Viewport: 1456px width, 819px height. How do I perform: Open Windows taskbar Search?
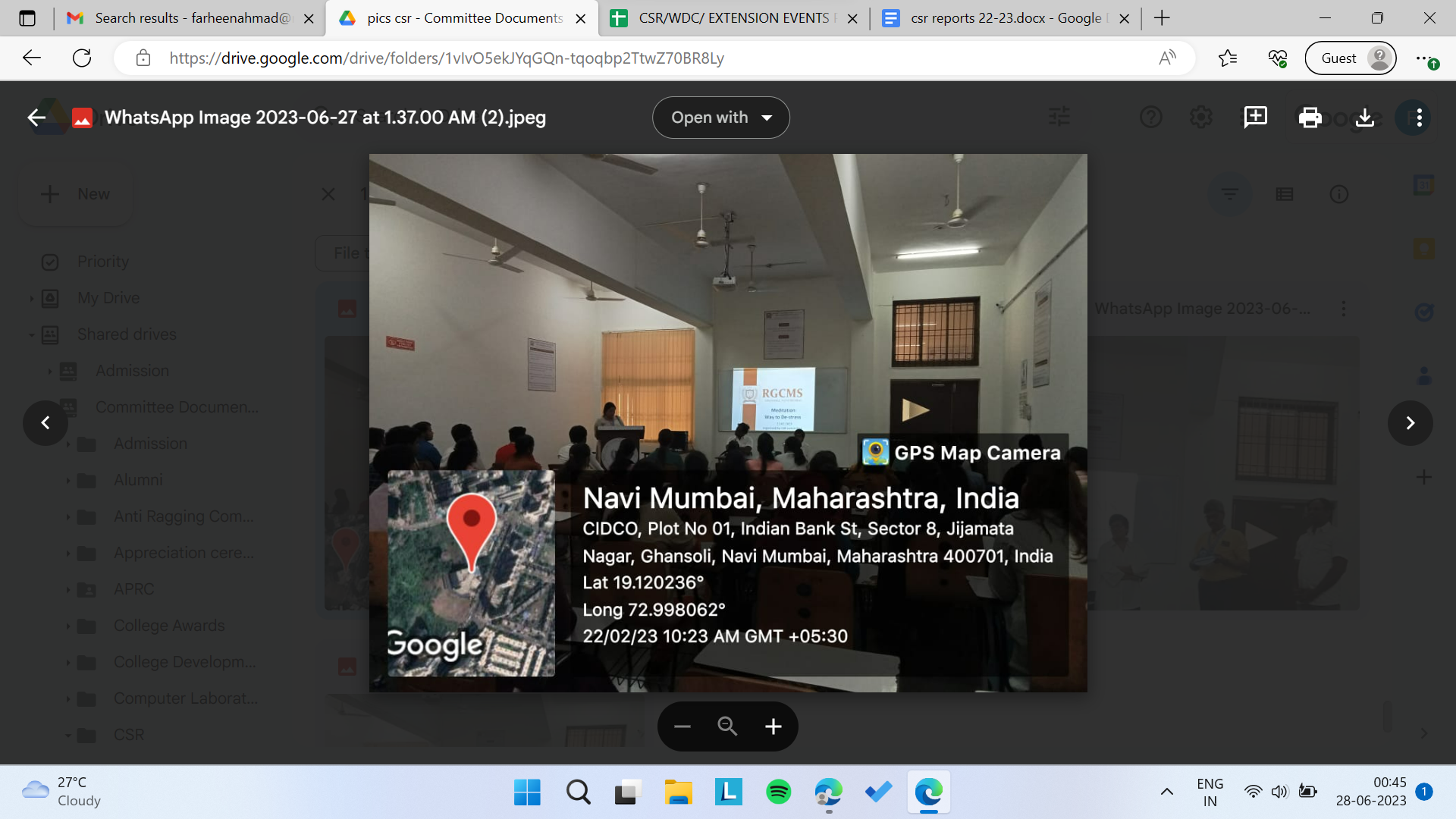(x=578, y=792)
